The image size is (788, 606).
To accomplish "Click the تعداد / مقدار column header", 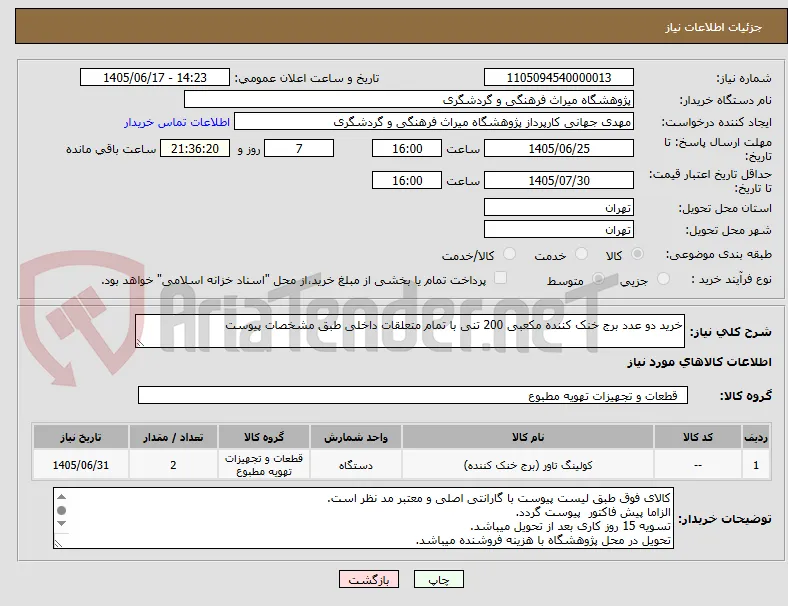I will tap(173, 437).
